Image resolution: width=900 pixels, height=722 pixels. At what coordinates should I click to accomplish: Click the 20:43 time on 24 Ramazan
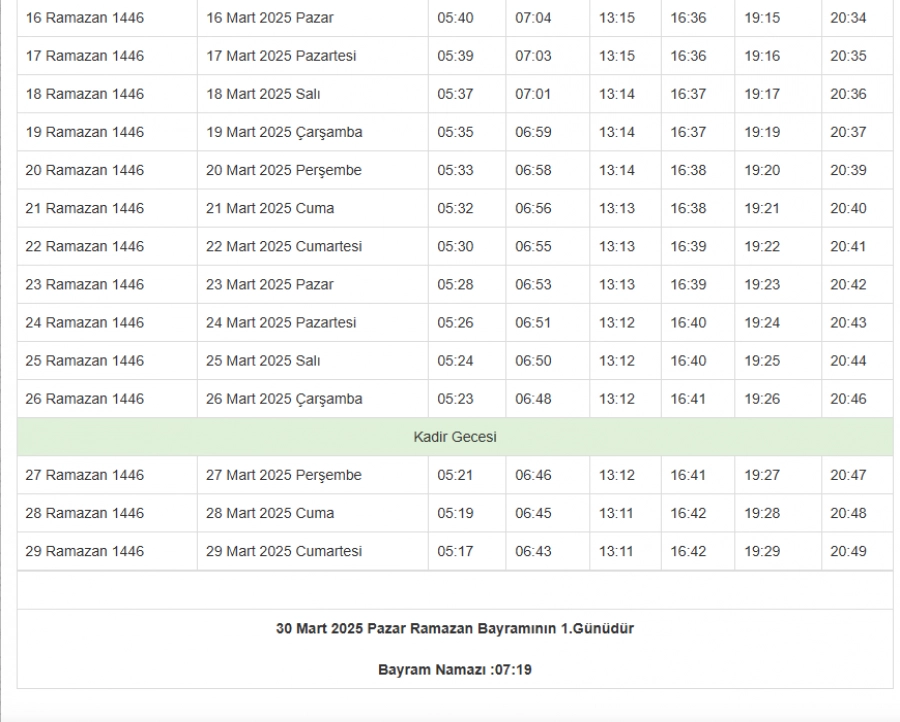[x=848, y=322]
